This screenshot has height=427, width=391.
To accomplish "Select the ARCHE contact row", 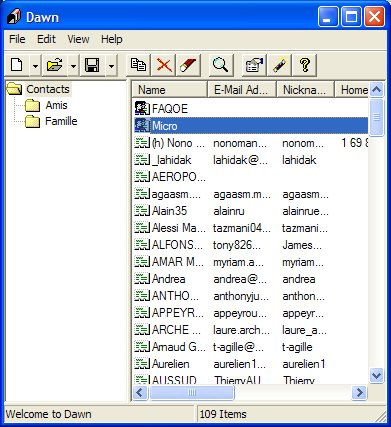I will (x=251, y=330).
